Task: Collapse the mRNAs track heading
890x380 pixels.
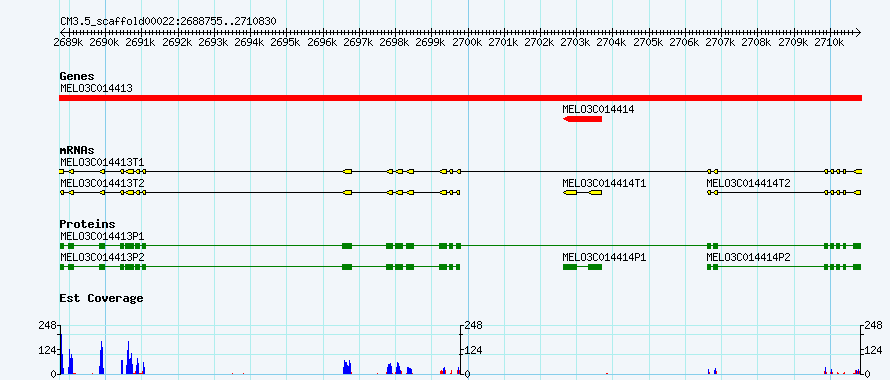Action: 77,151
